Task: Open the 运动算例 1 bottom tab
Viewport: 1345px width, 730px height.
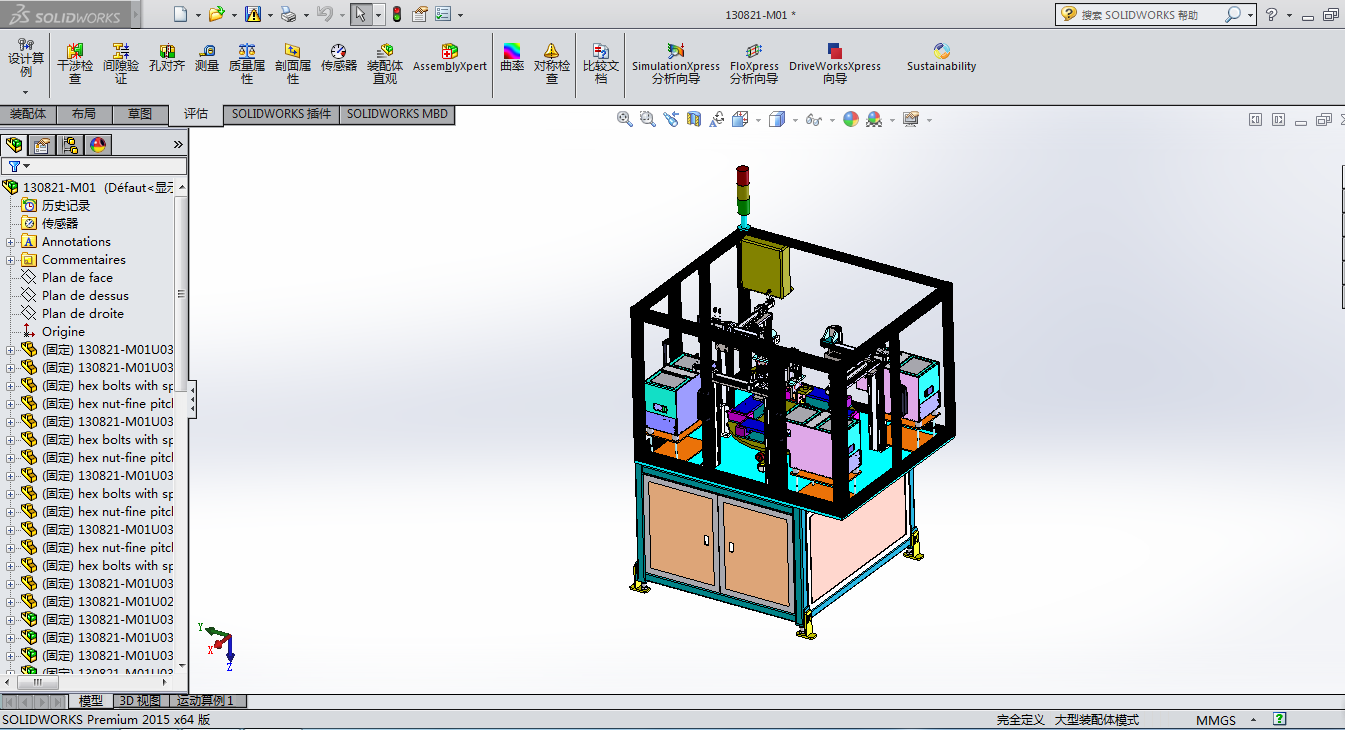Action: (x=205, y=701)
